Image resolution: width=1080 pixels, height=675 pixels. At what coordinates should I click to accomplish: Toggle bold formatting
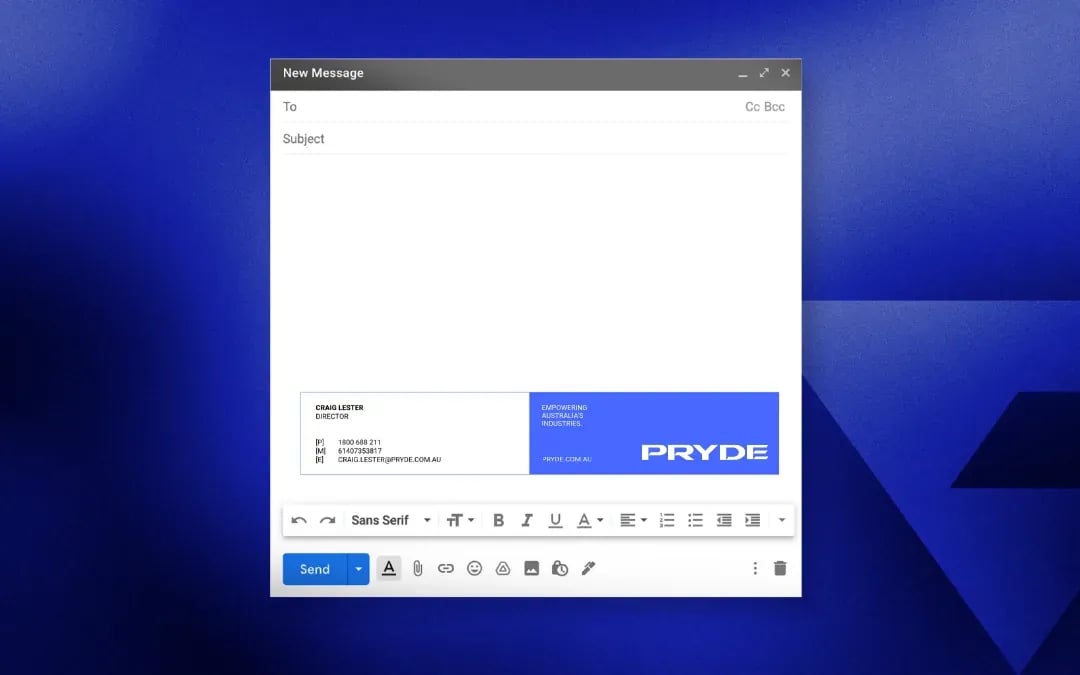[499, 520]
